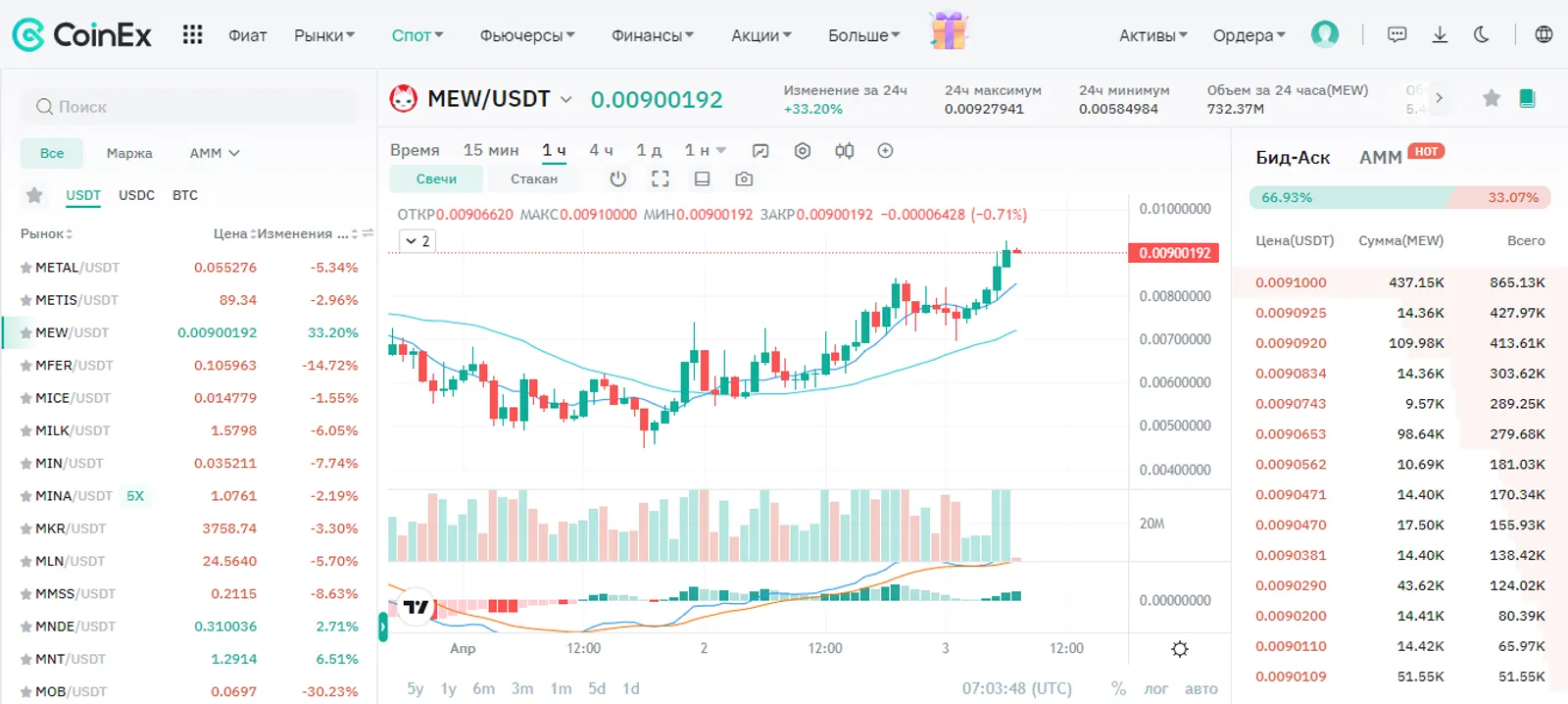Click the bid-ask ratio bar
The image size is (1568, 704).
pyautogui.click(x=1399, y=197)
